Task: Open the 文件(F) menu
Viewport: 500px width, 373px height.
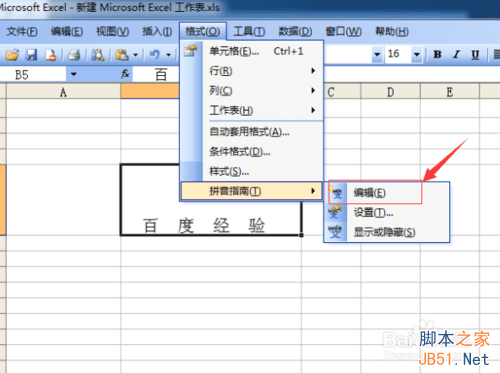Action: click(22, 32)
